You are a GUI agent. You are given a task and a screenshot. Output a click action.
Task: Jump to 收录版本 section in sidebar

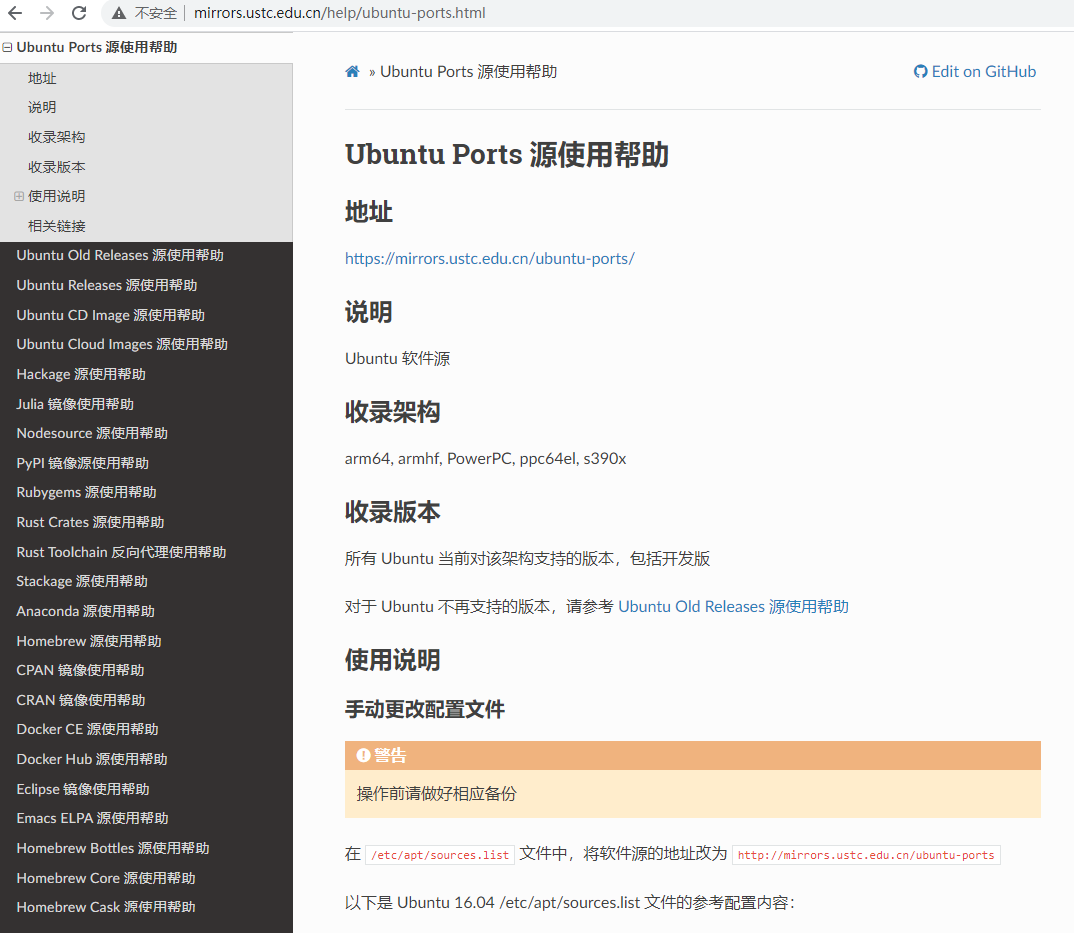click(x=56, y=166)
